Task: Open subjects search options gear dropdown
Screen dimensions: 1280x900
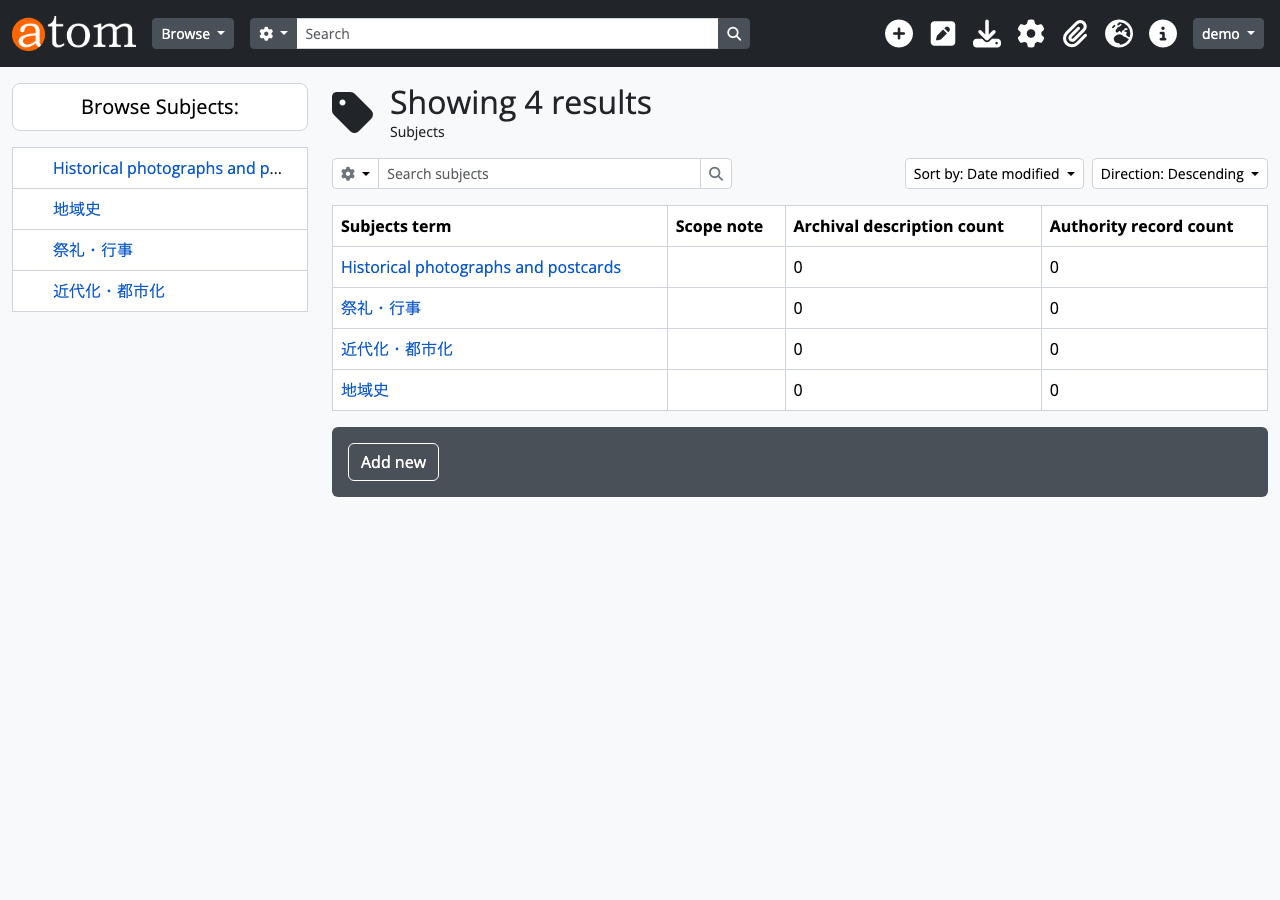Action: pyautogui.click(x=355, y=173)
